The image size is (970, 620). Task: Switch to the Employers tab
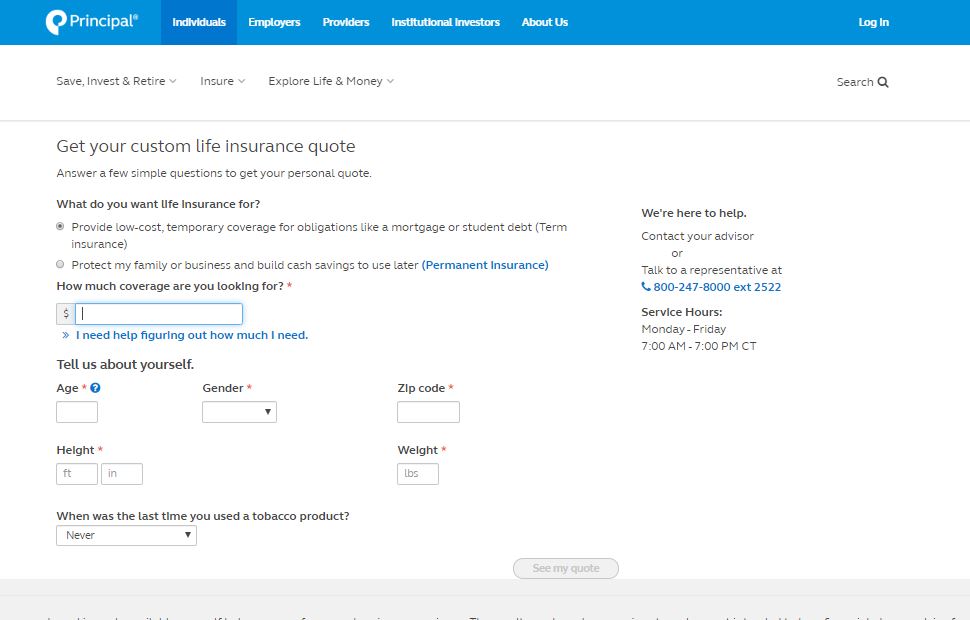(274, 22)
